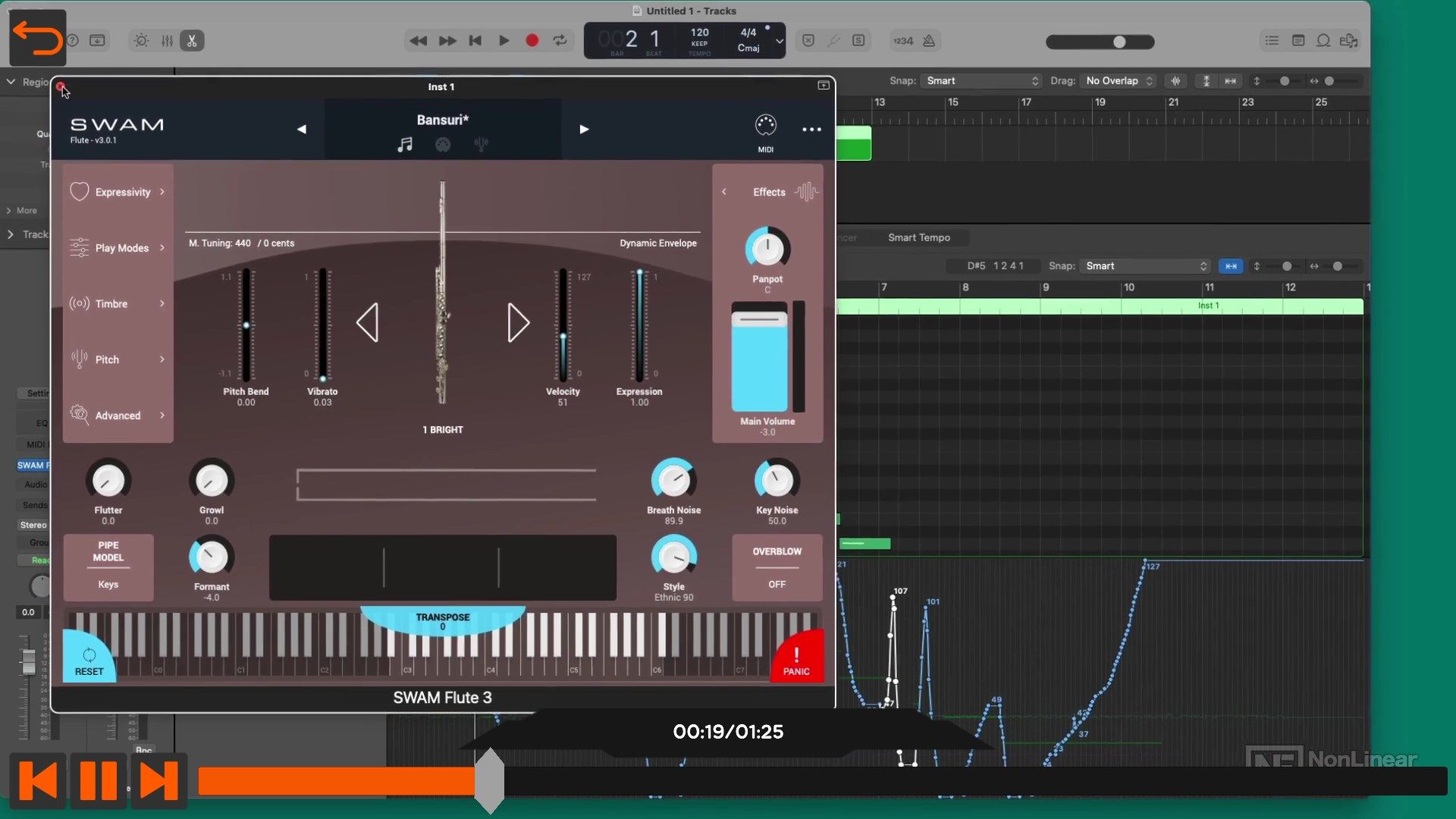Screen dimensions: 1456x819
Task: Open the Play Modes settings
Action: pyautogui.click(x=117, y=247)
